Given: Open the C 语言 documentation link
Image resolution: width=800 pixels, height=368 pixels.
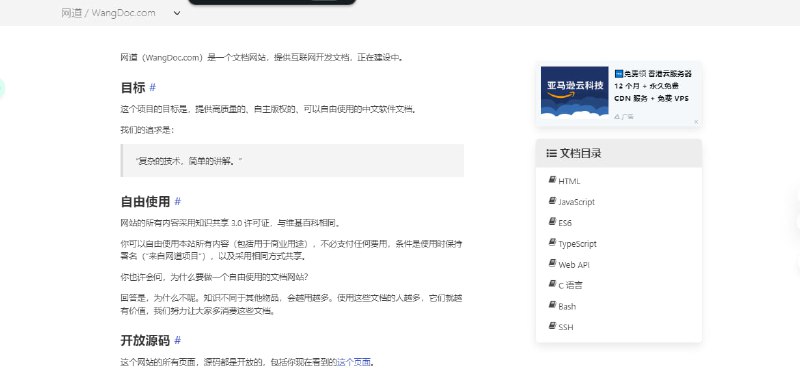Looking at the screenshot, I should tap(570, 285).
